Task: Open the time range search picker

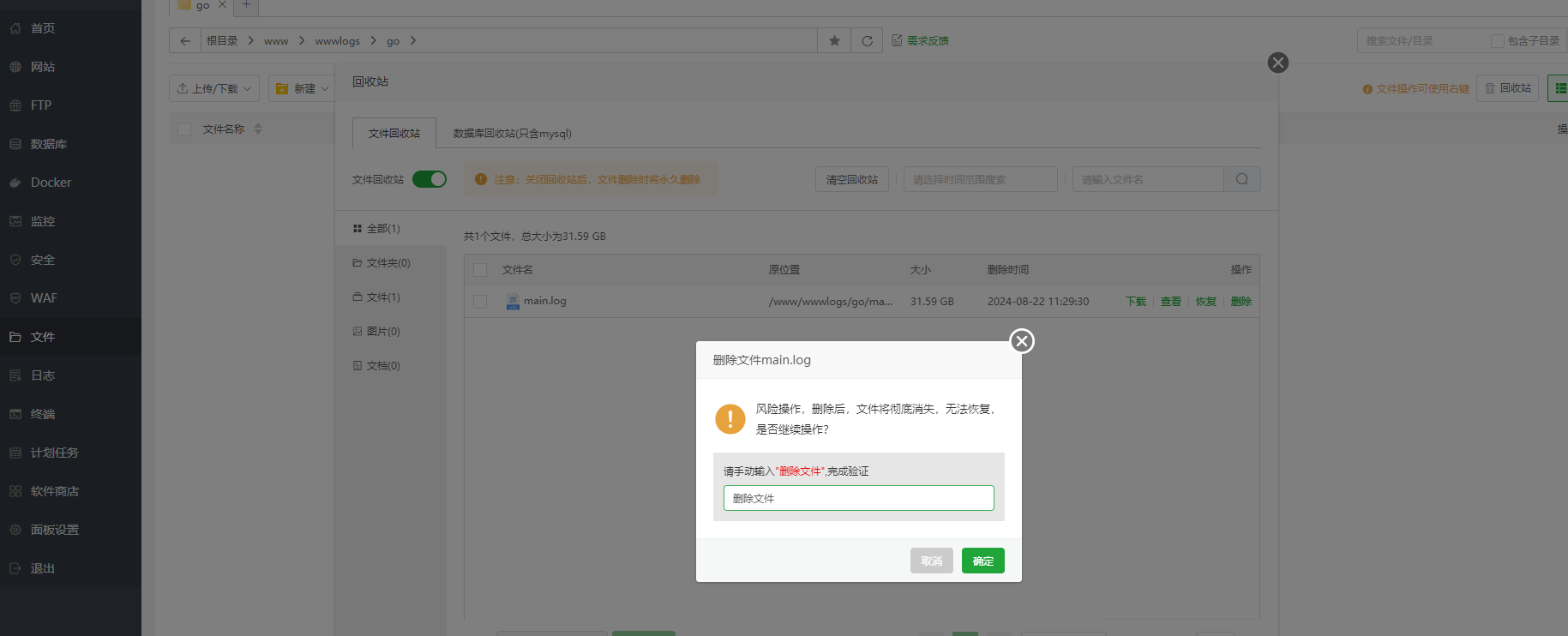Action: 980,179
